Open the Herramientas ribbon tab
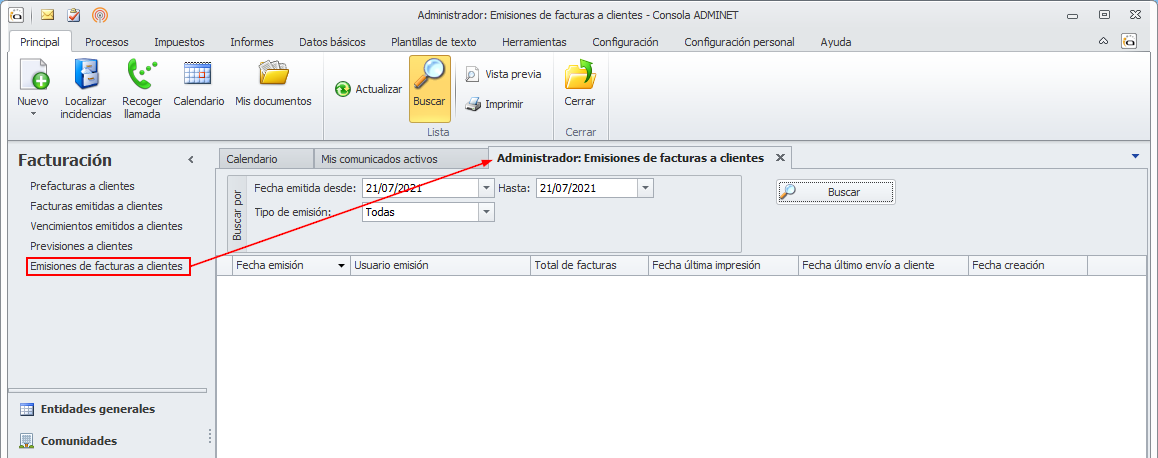Screen dimensions: 1158x458 tap(534, 42)
